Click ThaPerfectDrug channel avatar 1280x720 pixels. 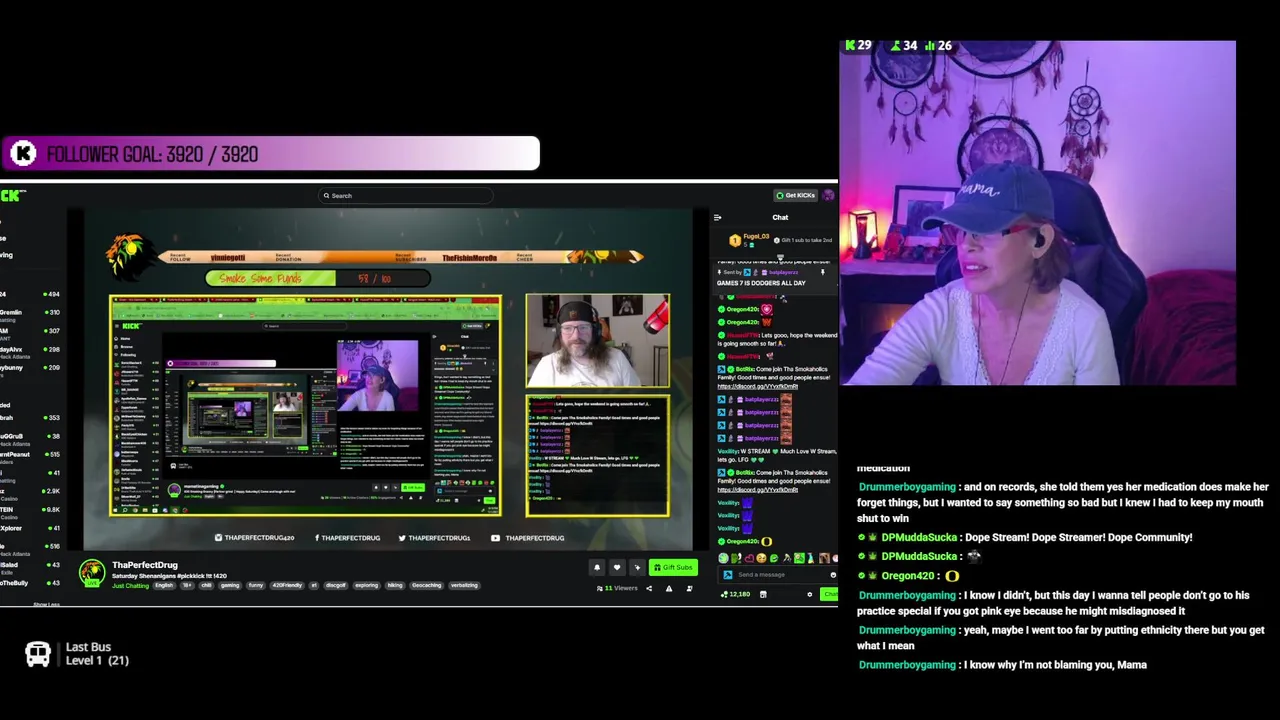(92, 573)
